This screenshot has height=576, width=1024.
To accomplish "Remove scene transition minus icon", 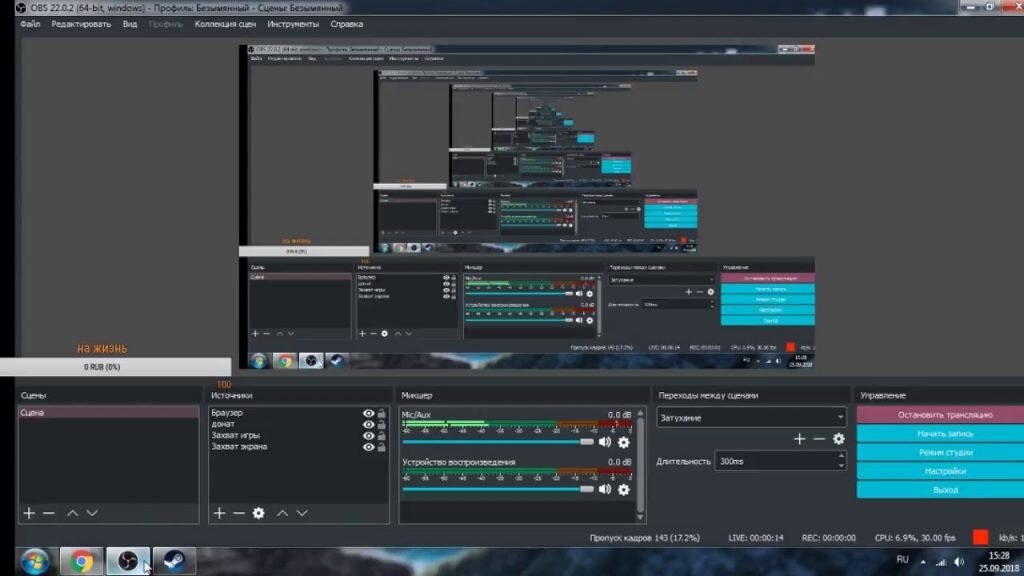I will click(x=819, y=439).
